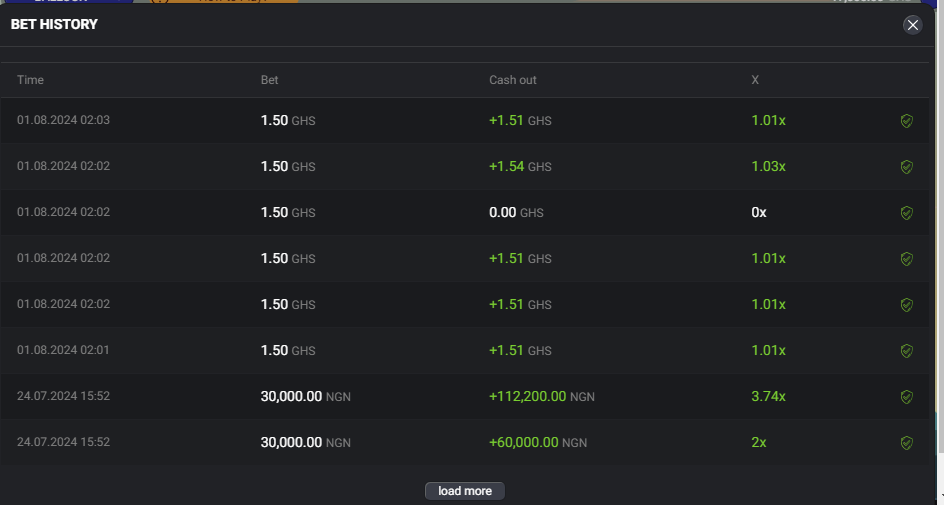944x505 pixels.
Task: Select the 01.08.2024 02:03 timestamp
Action: pos(63,121)
